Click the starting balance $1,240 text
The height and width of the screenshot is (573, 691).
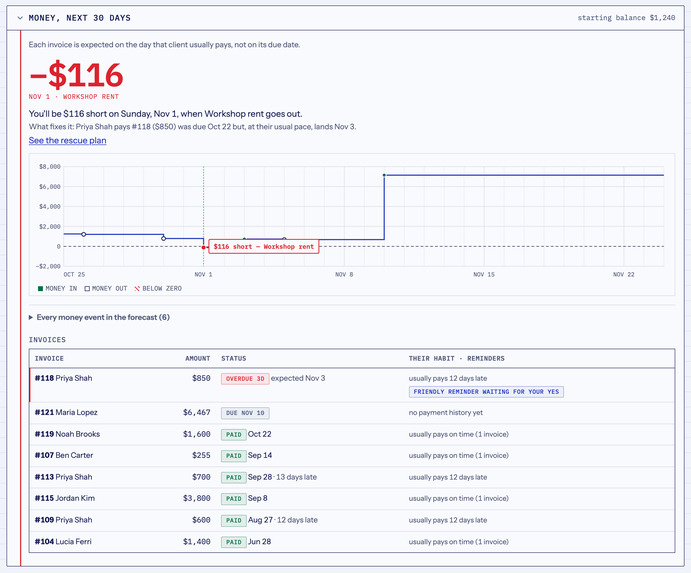tap(626, 18)
